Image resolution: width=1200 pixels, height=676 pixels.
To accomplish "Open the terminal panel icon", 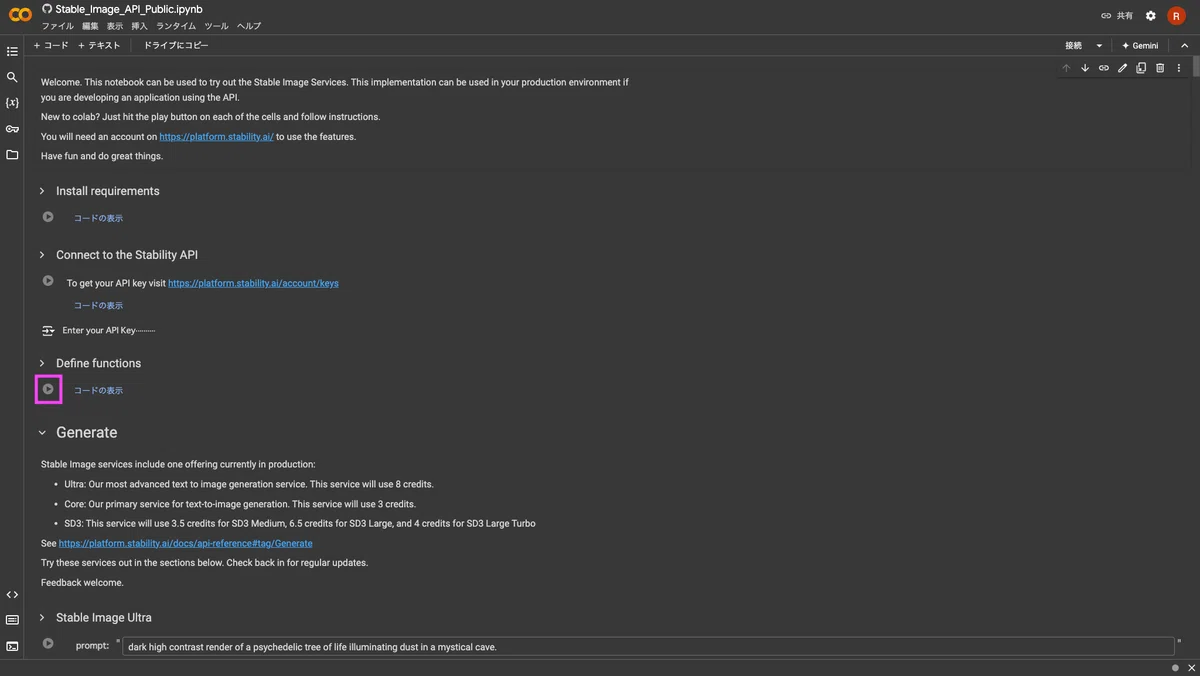I will 12,646.
